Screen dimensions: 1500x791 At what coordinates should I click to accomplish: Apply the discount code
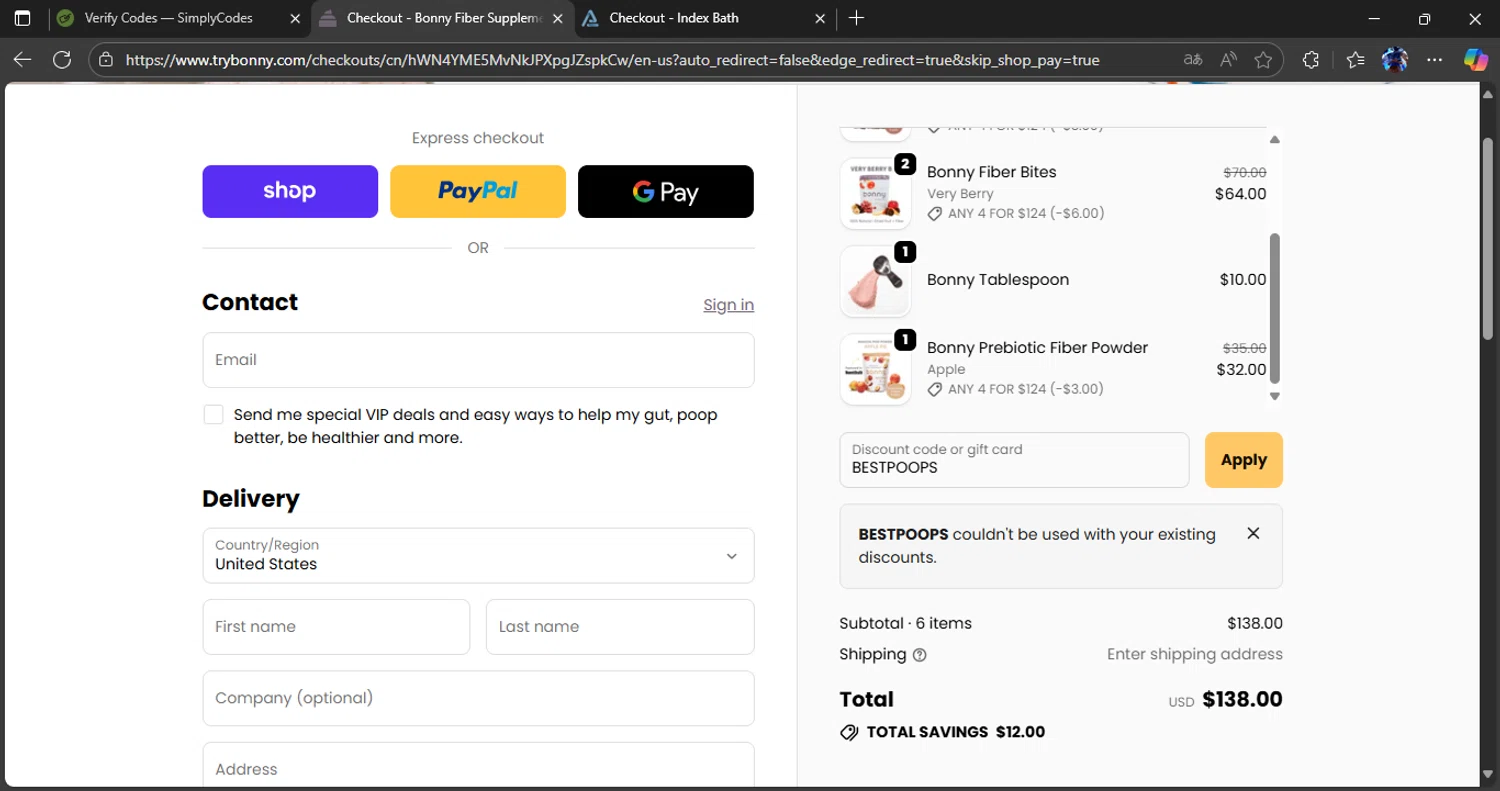(1243, 460)
